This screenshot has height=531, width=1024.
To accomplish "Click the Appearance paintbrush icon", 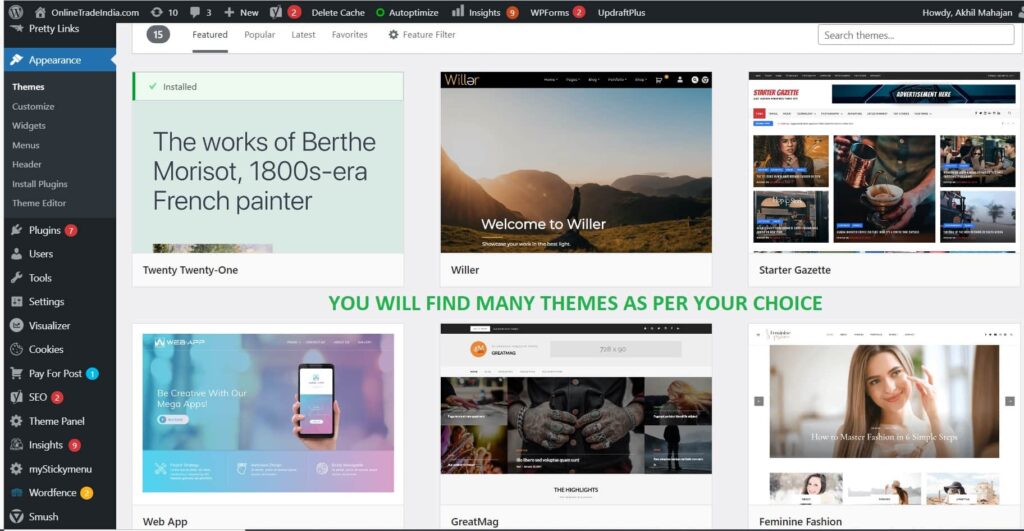I will pos(16,59).
